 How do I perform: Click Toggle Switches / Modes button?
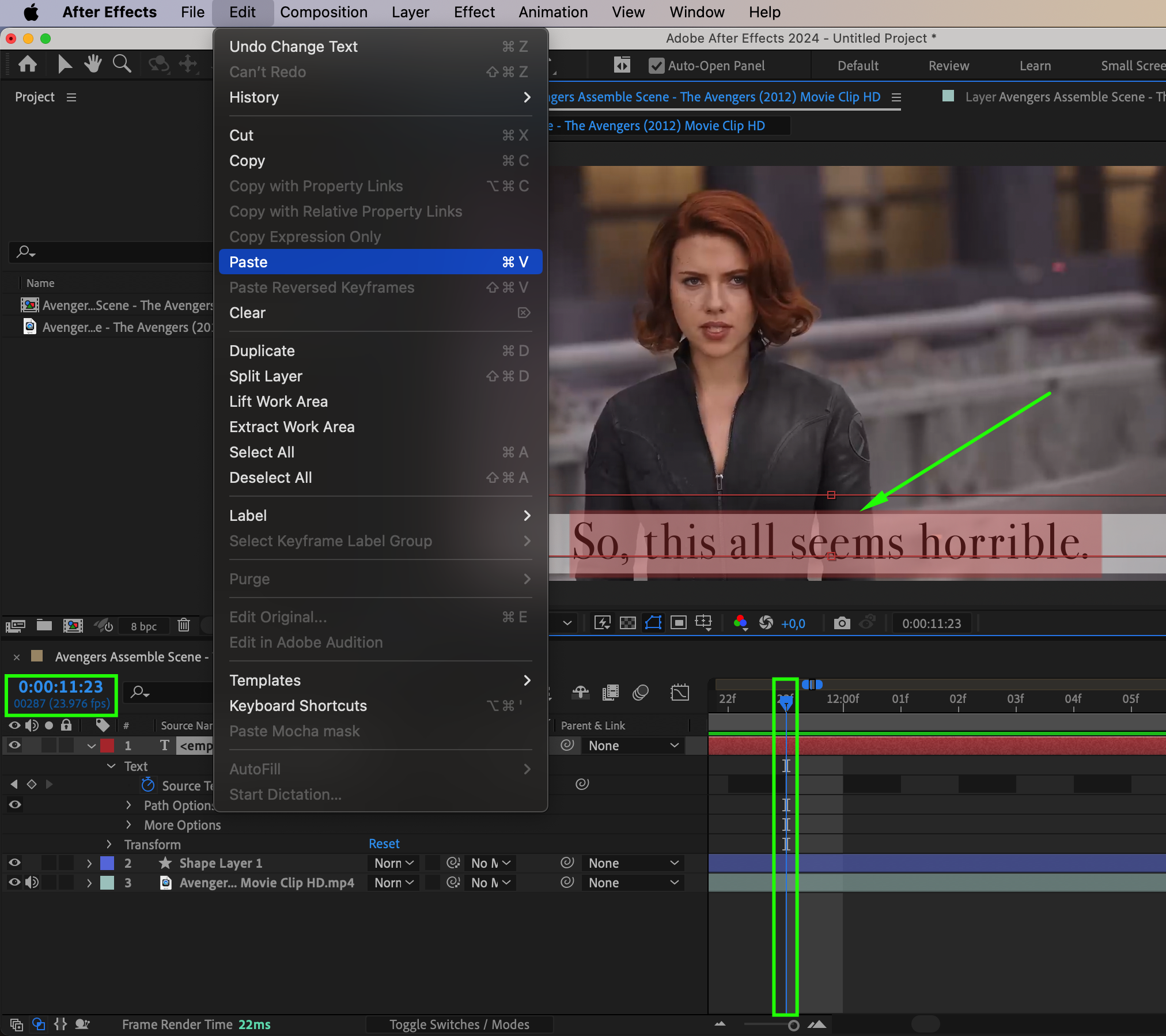tap(459, 1024)
